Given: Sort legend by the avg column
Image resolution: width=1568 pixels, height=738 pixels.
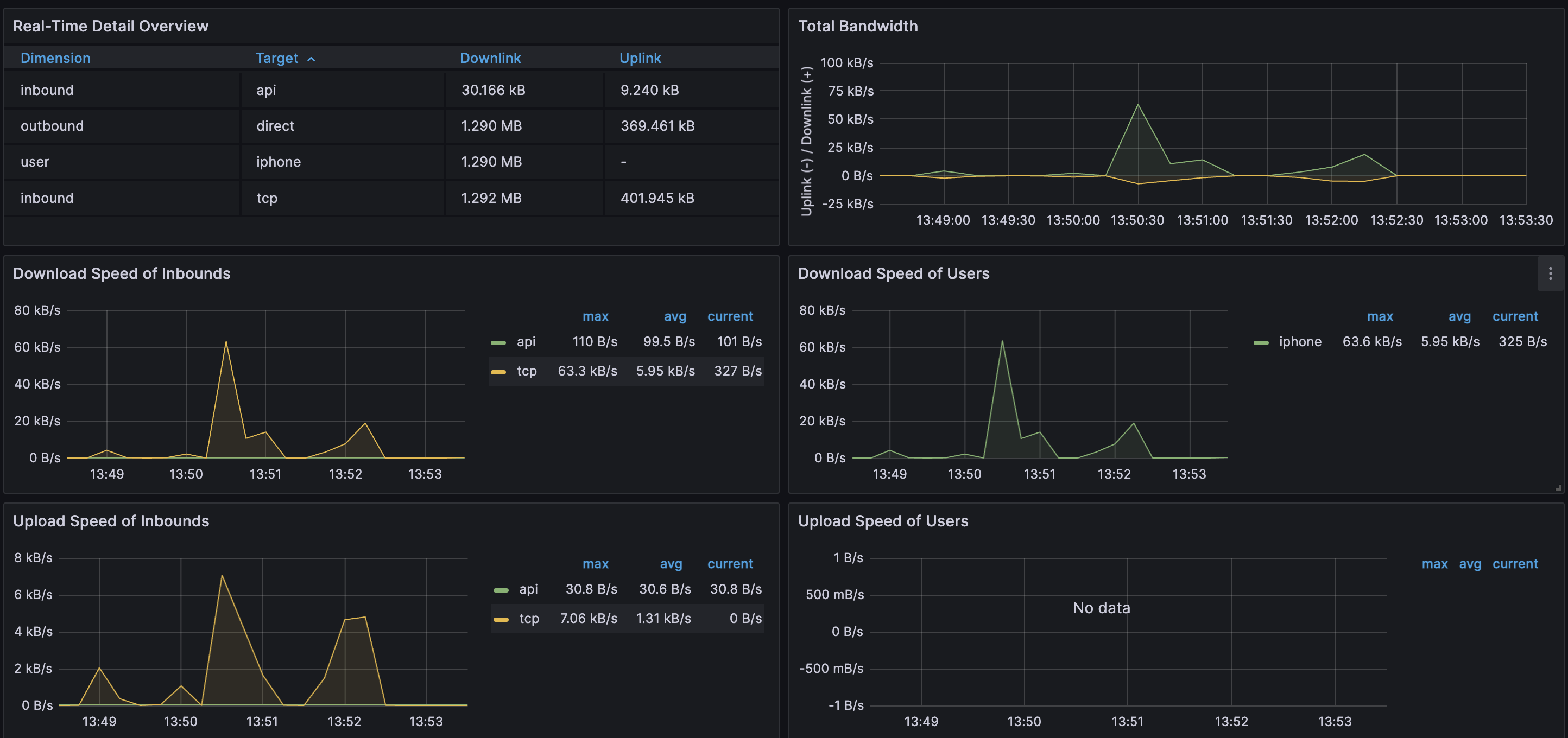Looking at the screenshot, I should pyautogui.click(x=674, y=316).
